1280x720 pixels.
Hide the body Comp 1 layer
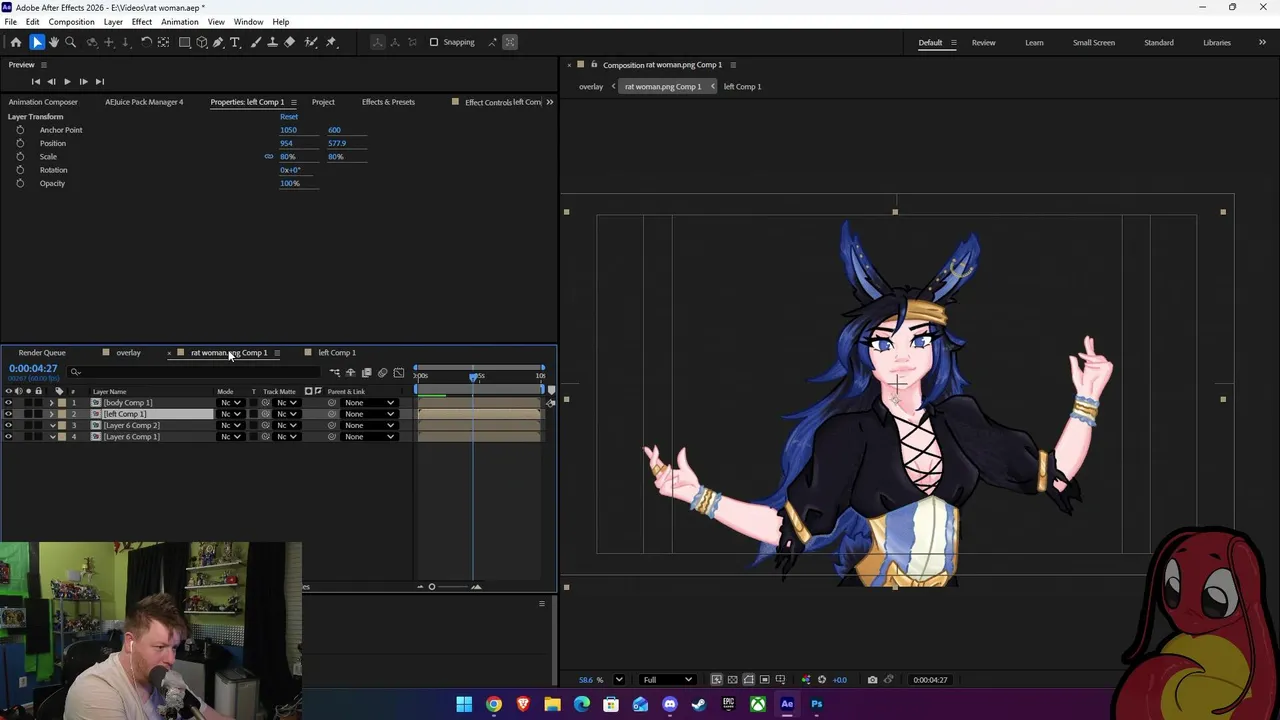(8, 403)
